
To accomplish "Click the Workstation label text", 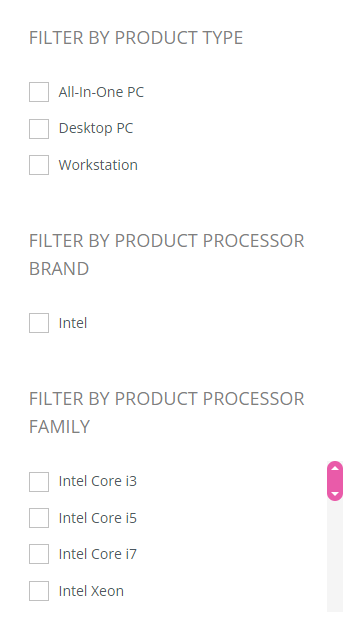I will pyautogui.click(x=98, y=165).
